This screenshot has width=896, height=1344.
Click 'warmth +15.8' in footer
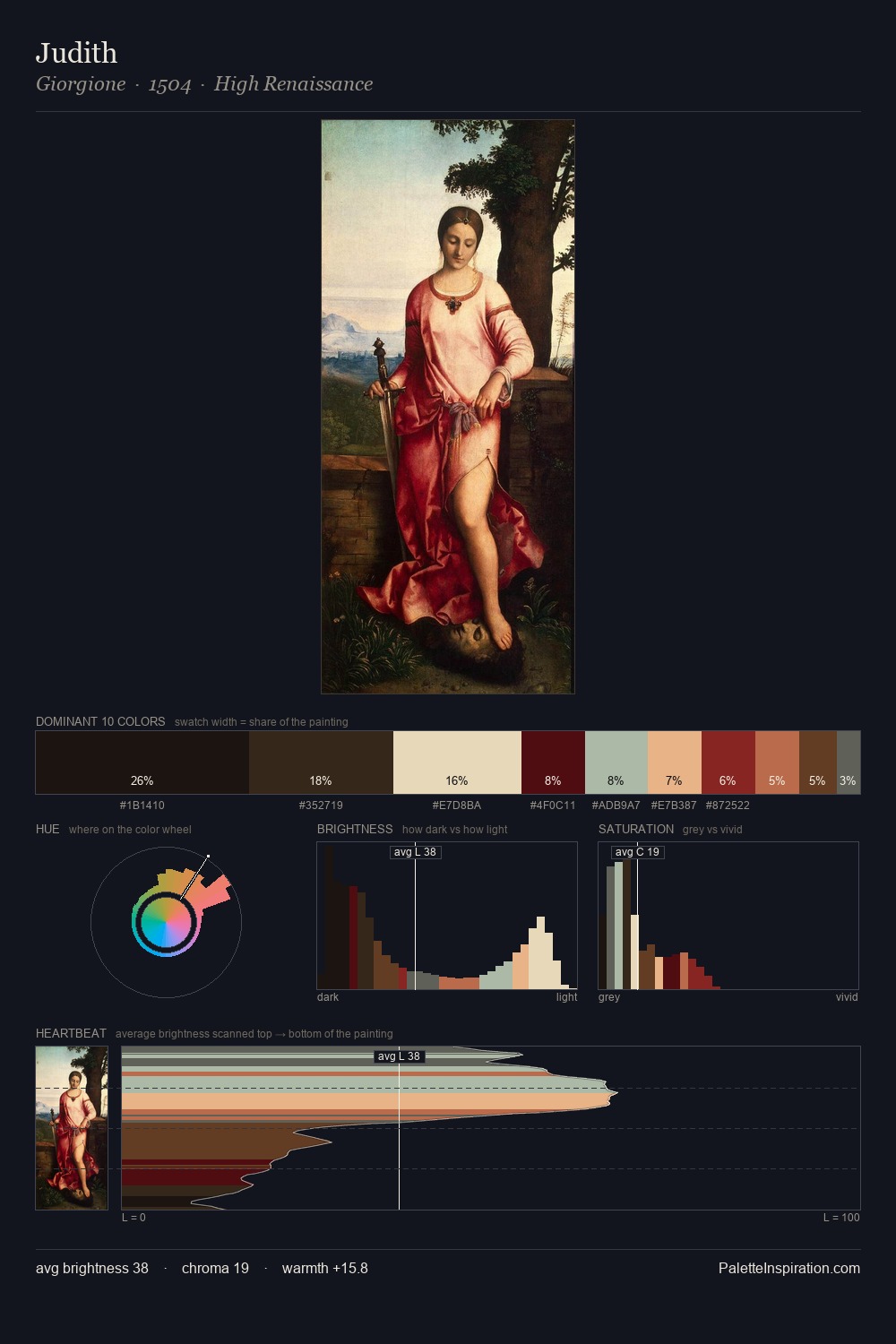pyautogui.click(x=325, y=1268)
